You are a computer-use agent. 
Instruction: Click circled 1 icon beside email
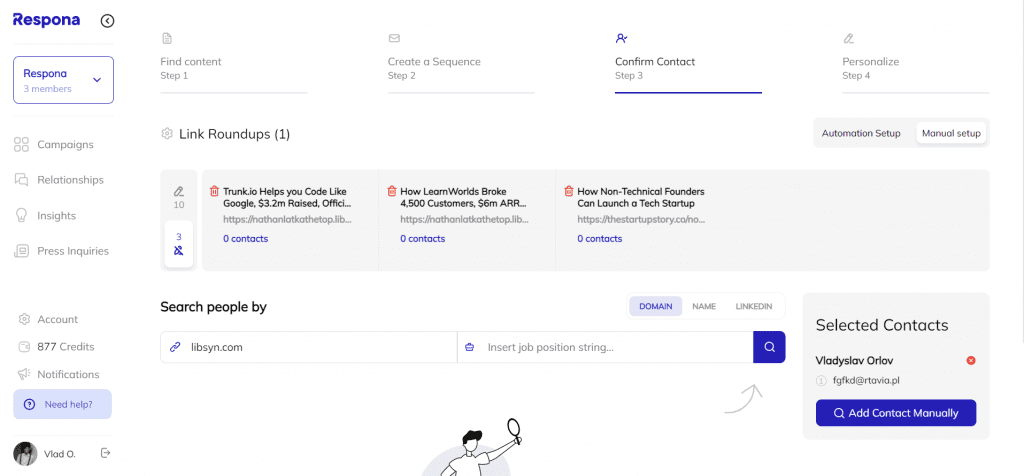point(821,381)
